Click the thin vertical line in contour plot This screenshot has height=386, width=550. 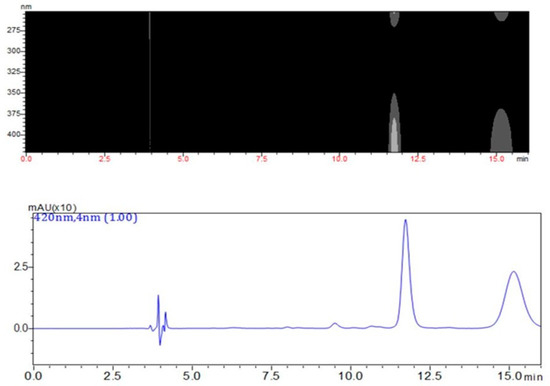click(150, 81)
